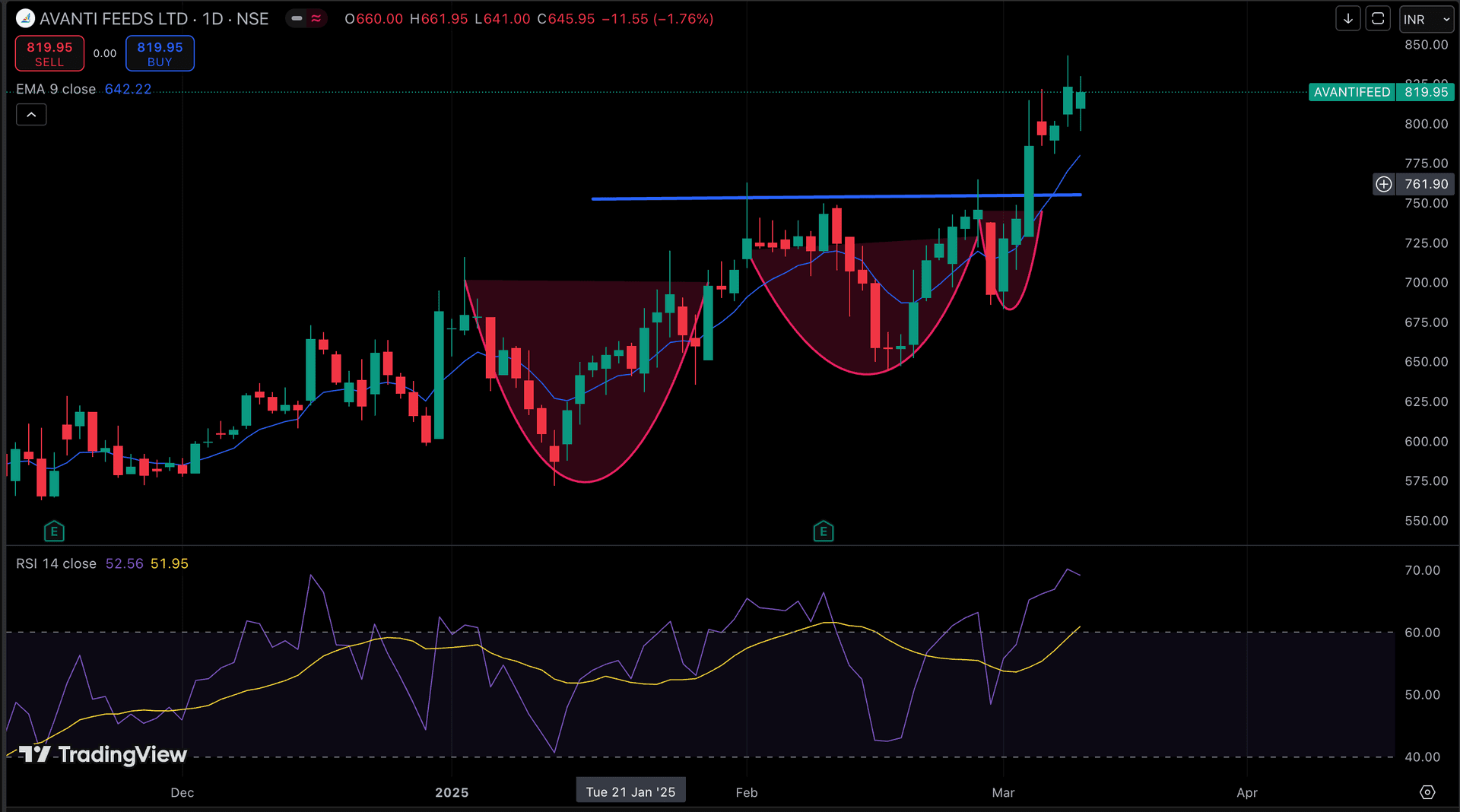This screenshot has height=812, width=1460.
Task: Click the 40.00 RSI scale label
Action: (1423, 757)
